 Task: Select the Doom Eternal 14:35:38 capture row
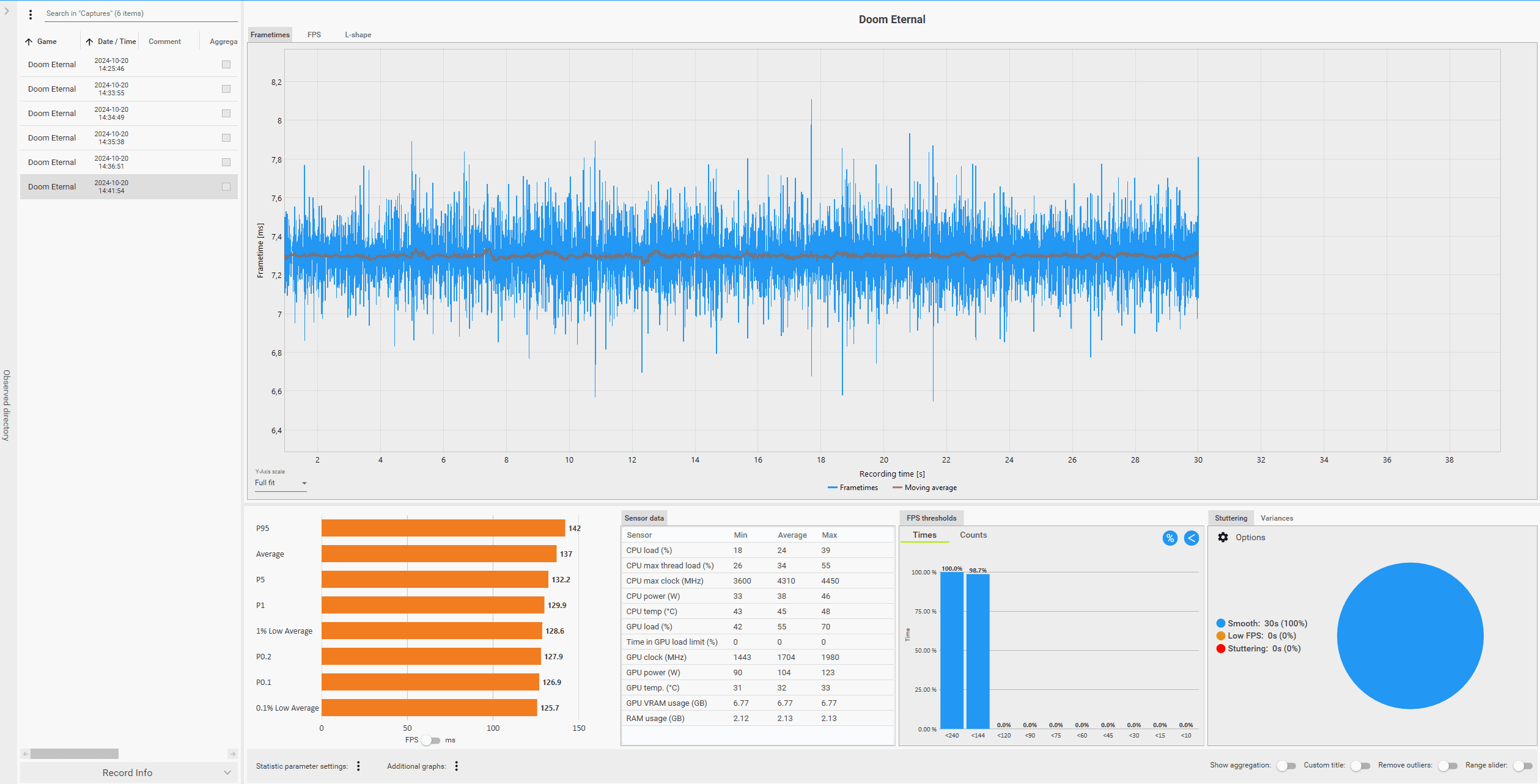point(128,137)
